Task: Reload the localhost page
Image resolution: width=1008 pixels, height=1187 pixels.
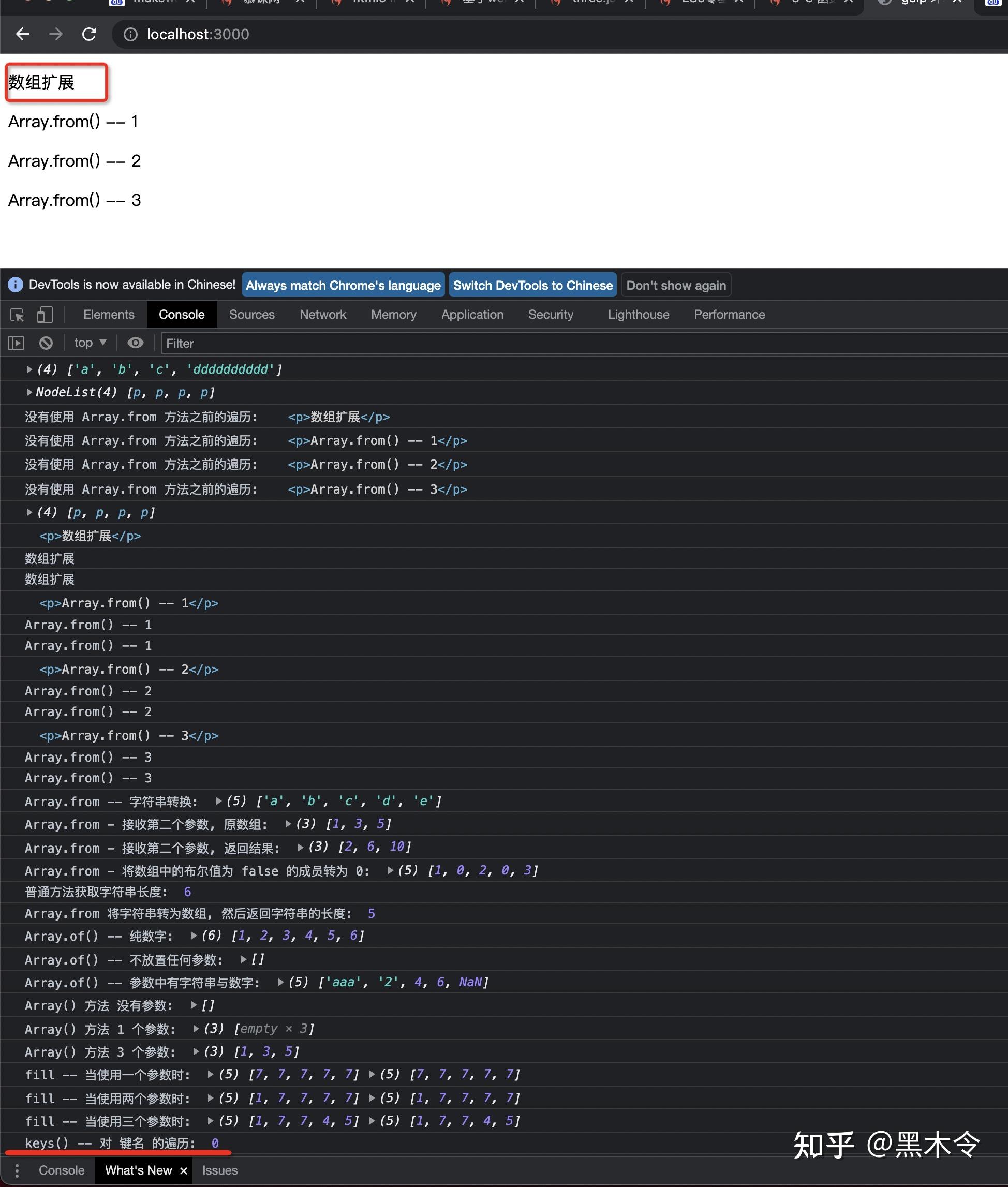Action: point(89,34)
